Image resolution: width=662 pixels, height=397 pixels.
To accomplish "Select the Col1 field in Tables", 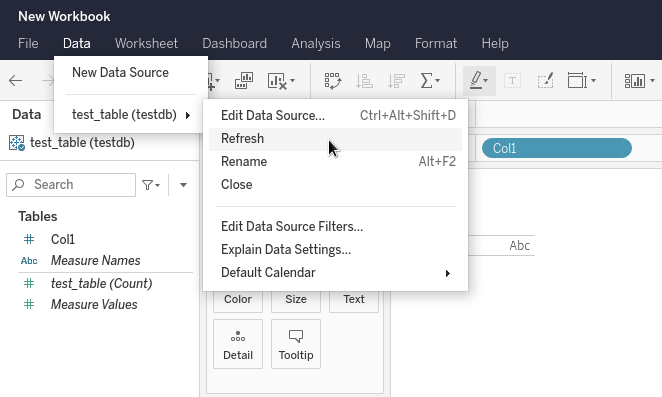I will click(63, 239).
